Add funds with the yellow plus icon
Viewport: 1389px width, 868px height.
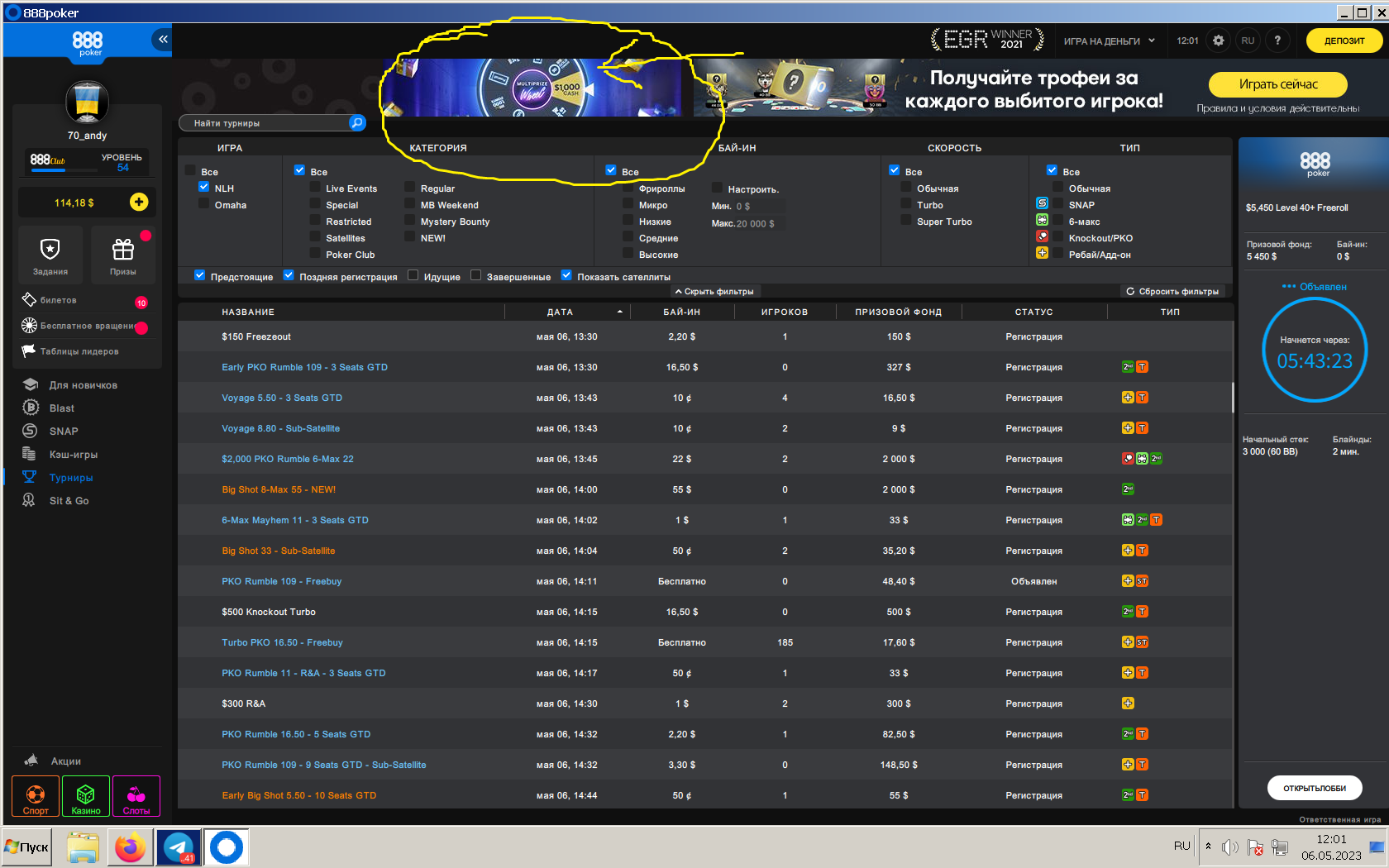tap(139, 202)
